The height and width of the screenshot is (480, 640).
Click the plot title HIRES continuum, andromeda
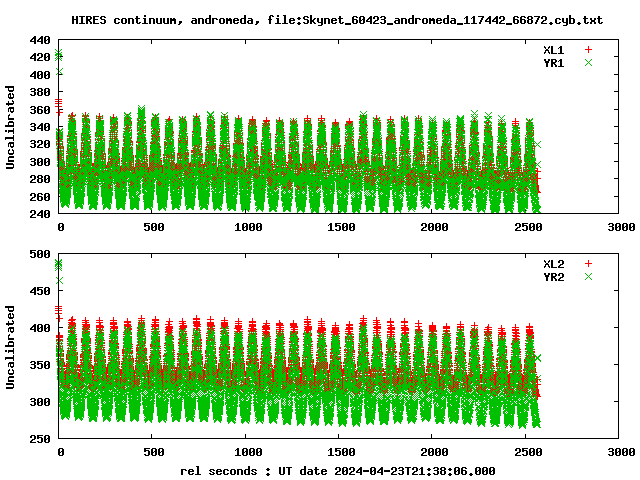click(x=337, y=20)
